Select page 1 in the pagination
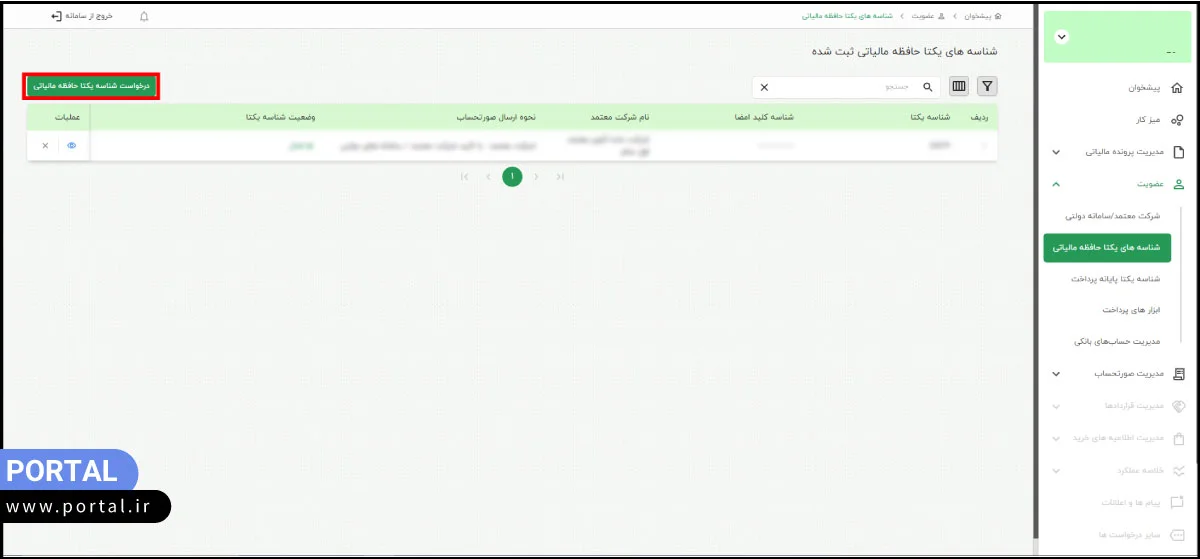Viewport: 1200px width, 559px height. pos(512,177)
